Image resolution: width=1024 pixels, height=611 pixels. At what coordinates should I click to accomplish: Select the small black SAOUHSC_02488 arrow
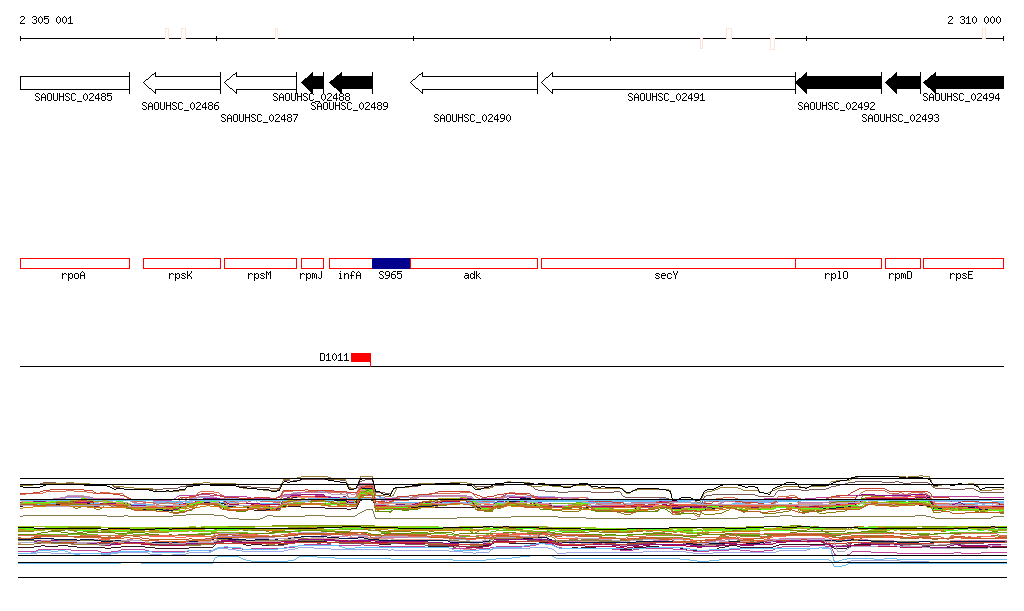(313, 83)
